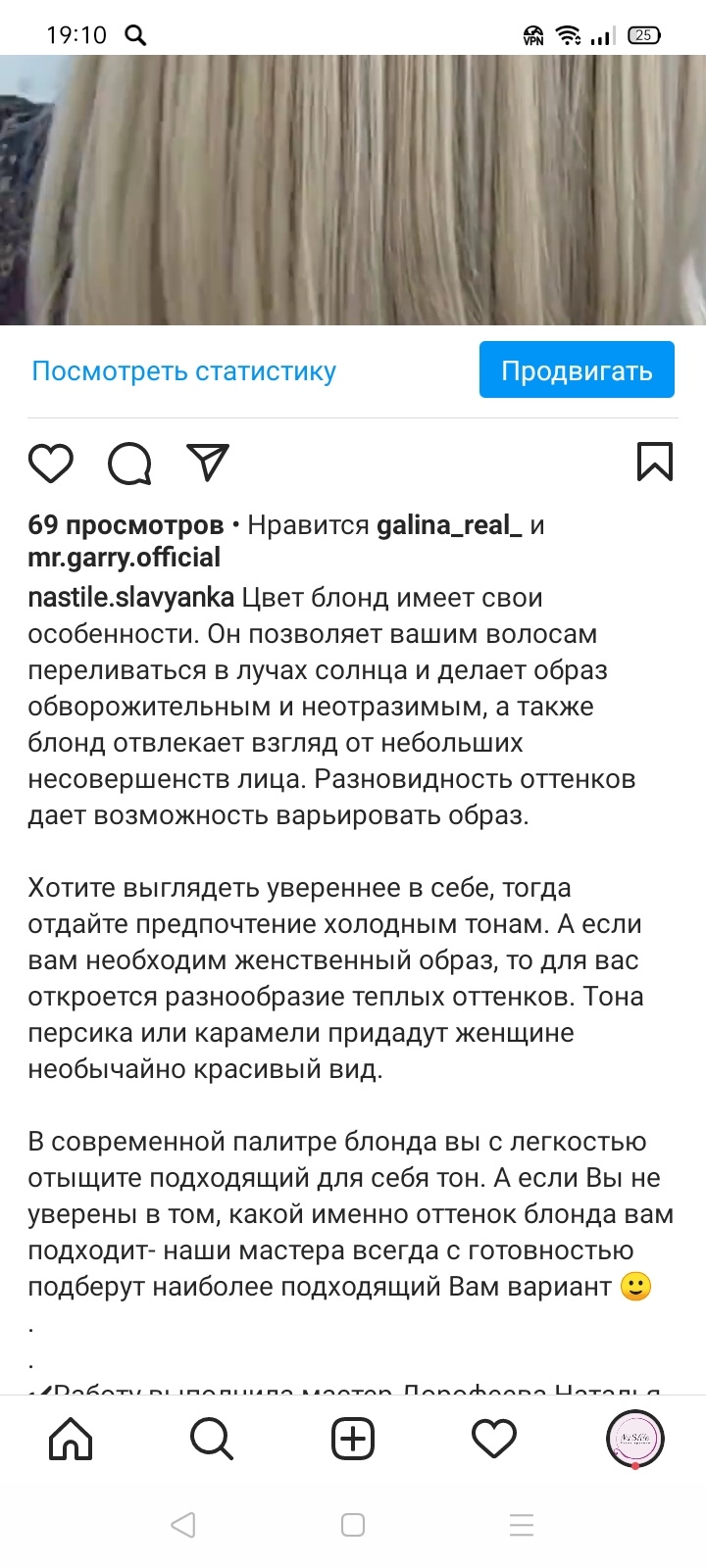Screen dimensions: 706x1568
Task: View the 69 просмотров count
Action: pos(126,525)
